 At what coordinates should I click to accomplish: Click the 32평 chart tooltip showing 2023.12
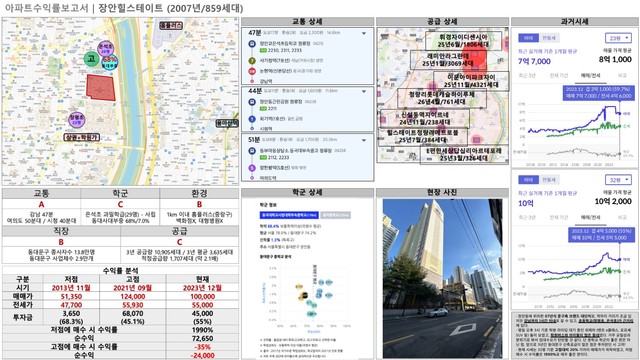(x=601, y=234)
